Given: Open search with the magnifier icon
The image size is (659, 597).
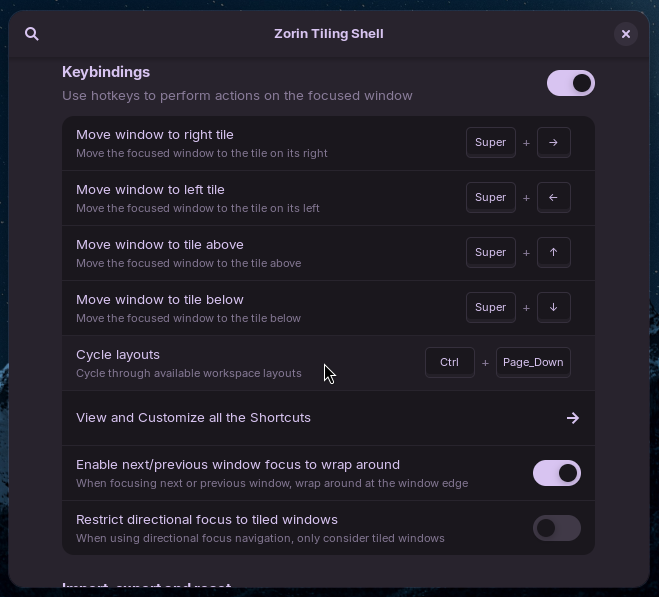Looking at the screenshot, I should pos(32,34).
